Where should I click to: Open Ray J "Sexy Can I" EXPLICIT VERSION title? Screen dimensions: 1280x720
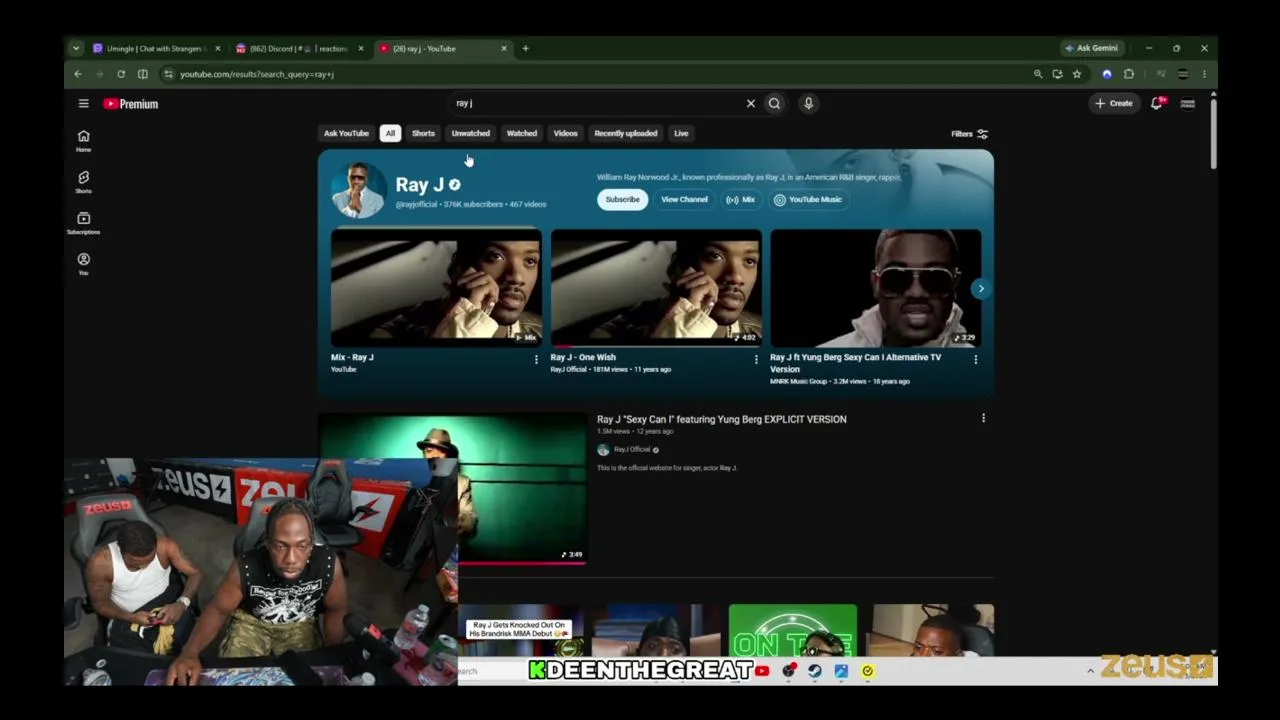(x=721, y=419)
